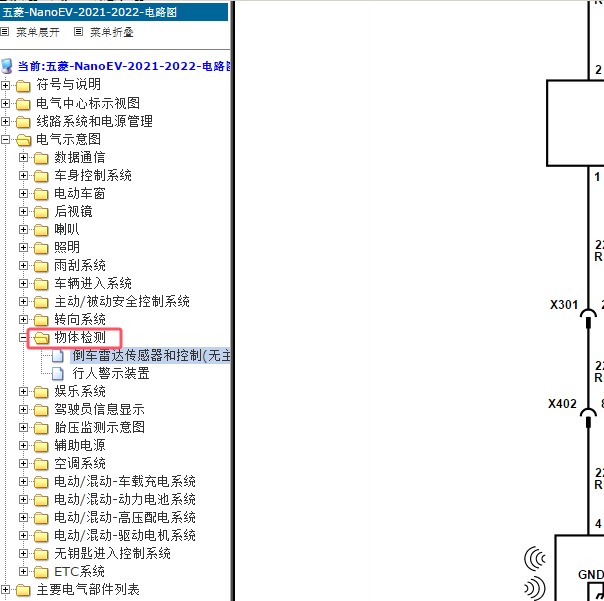Click the GND label in the diagram
Screen dimensions: 604x601
tap(591, 575)
